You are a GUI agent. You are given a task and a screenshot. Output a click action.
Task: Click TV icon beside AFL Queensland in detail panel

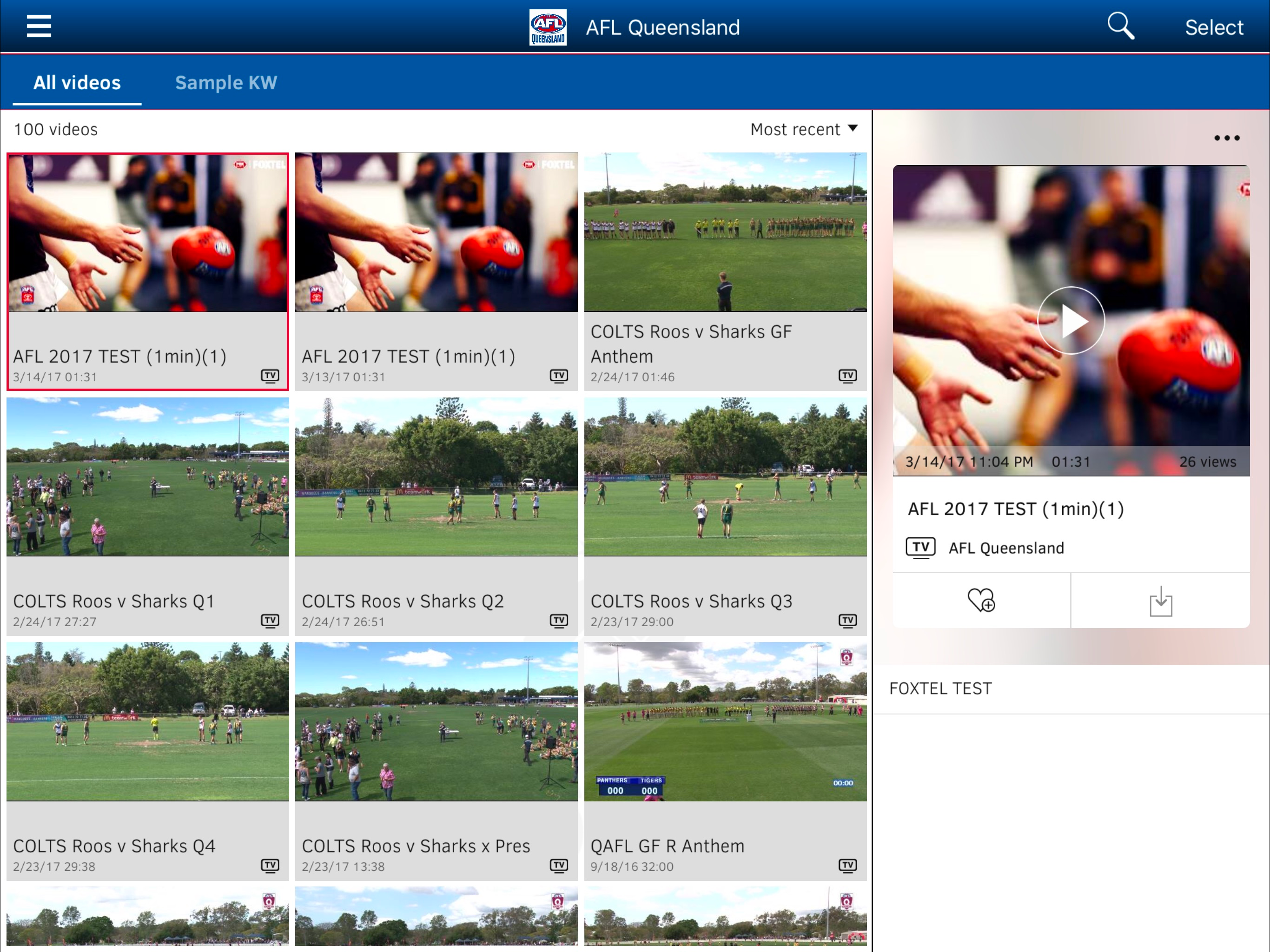pyautogui.click(x=920, y=548)
